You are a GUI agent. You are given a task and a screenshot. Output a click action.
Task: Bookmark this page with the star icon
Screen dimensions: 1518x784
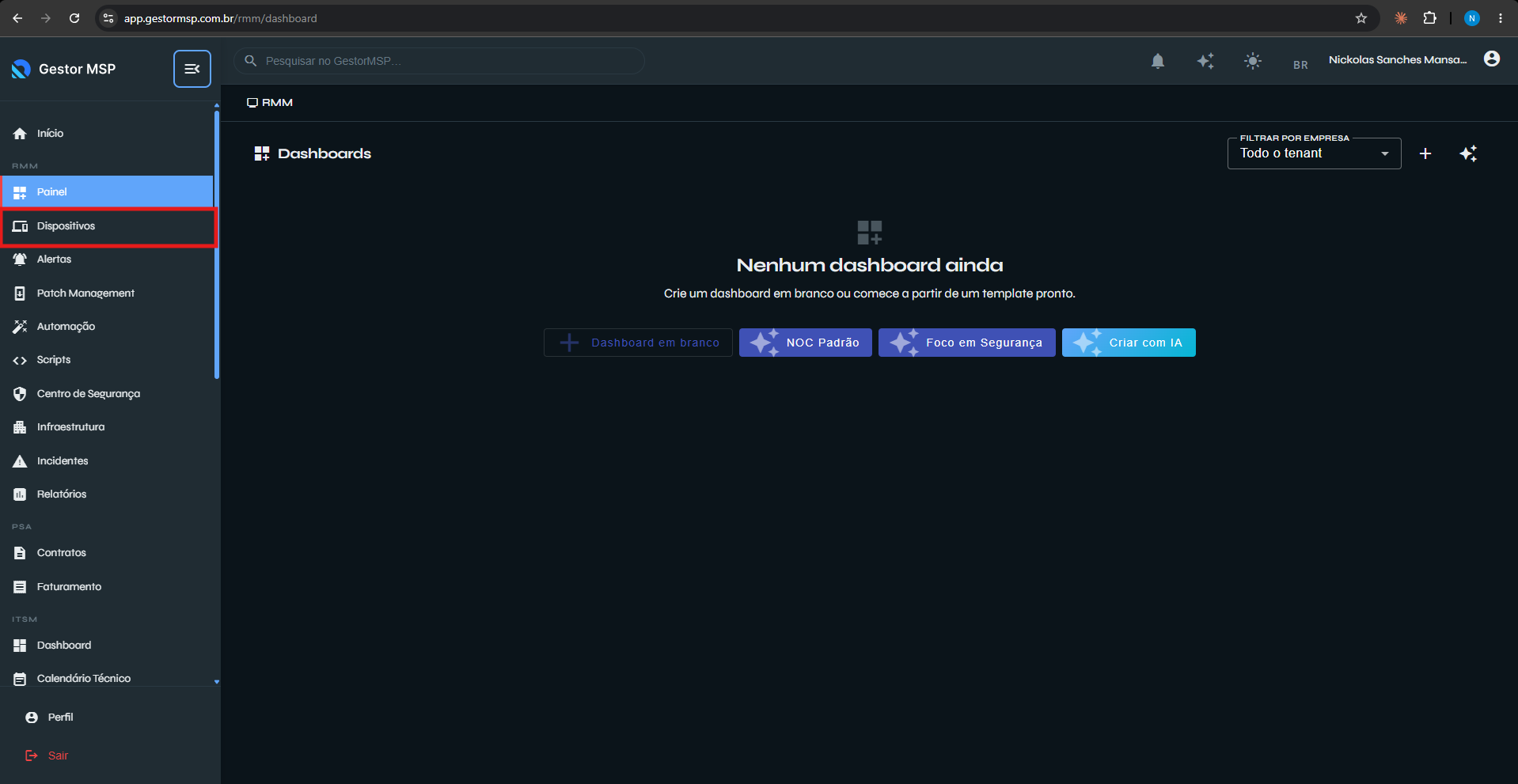click(1361, 18)
